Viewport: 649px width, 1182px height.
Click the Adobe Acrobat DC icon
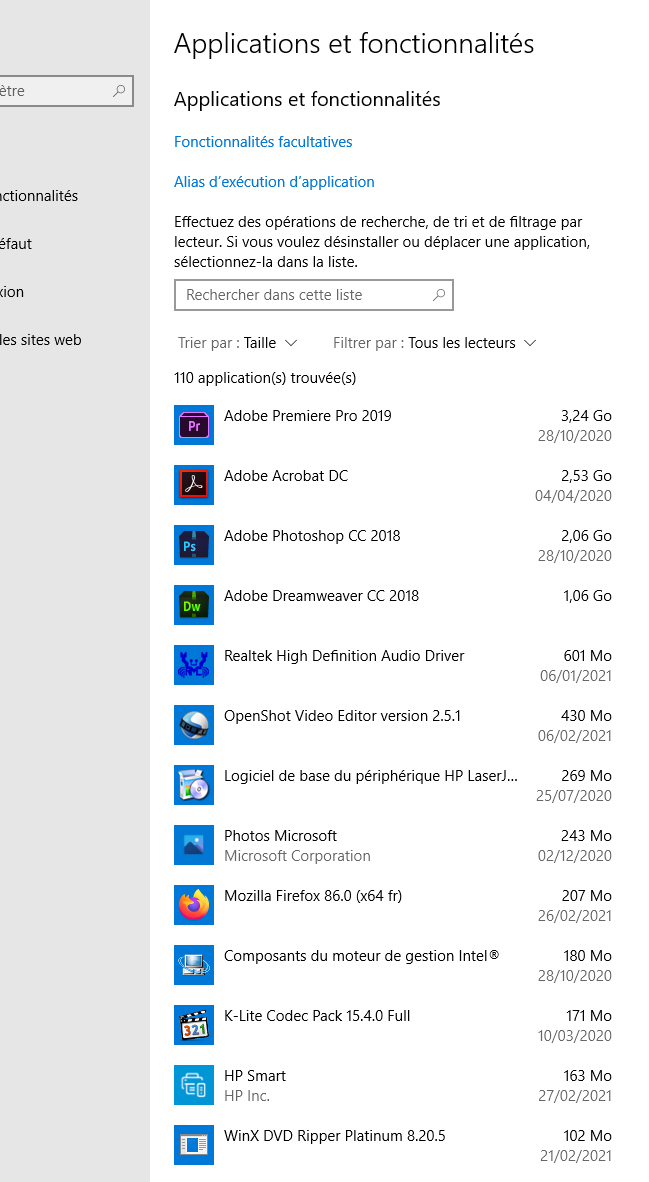pos(194,485)
